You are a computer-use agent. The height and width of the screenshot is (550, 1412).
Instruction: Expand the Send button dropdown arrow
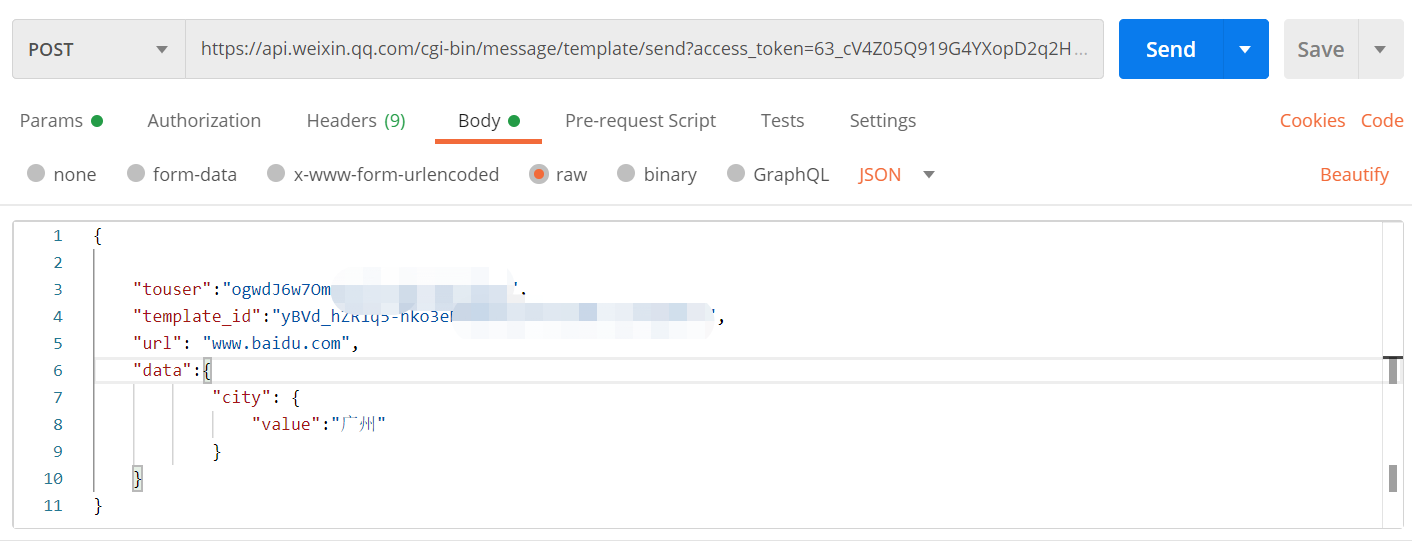[1245, 49]
